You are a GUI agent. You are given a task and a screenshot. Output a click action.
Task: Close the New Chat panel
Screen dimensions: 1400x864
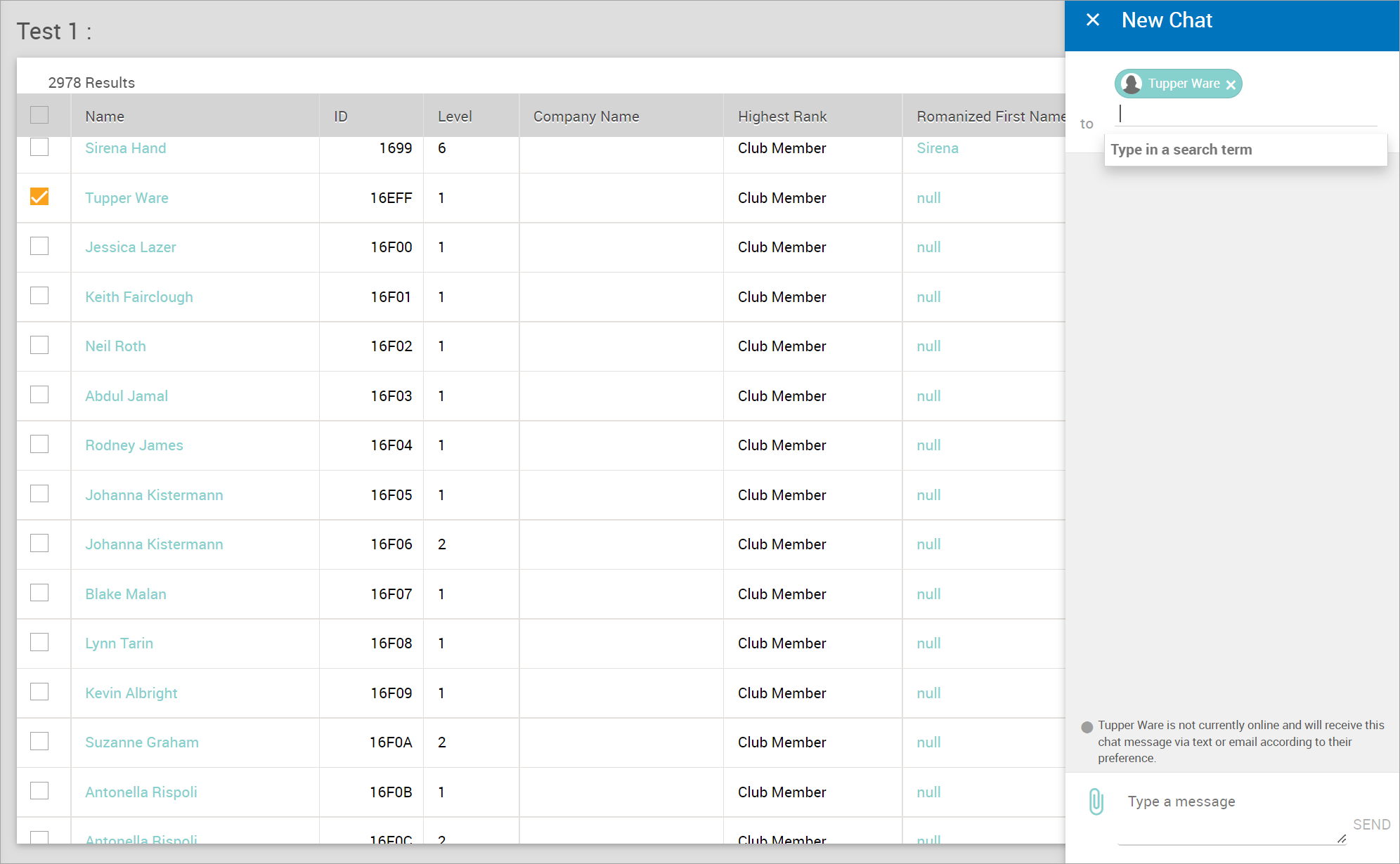point(1093,20)
